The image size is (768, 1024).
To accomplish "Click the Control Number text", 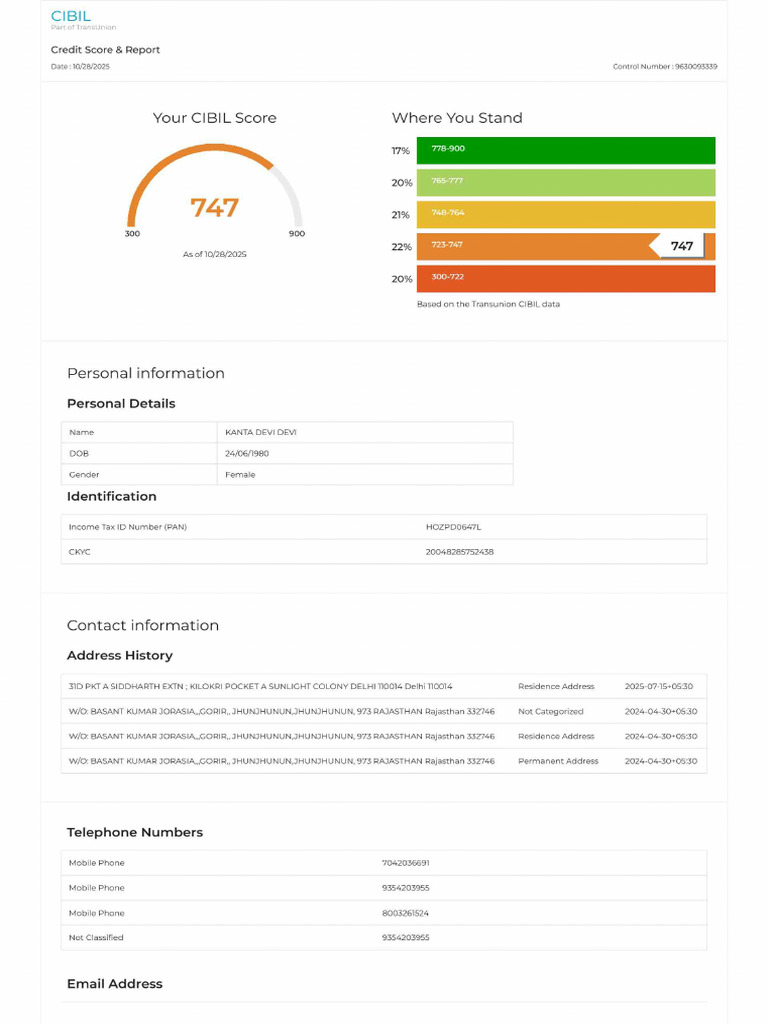I will (665, 67).
